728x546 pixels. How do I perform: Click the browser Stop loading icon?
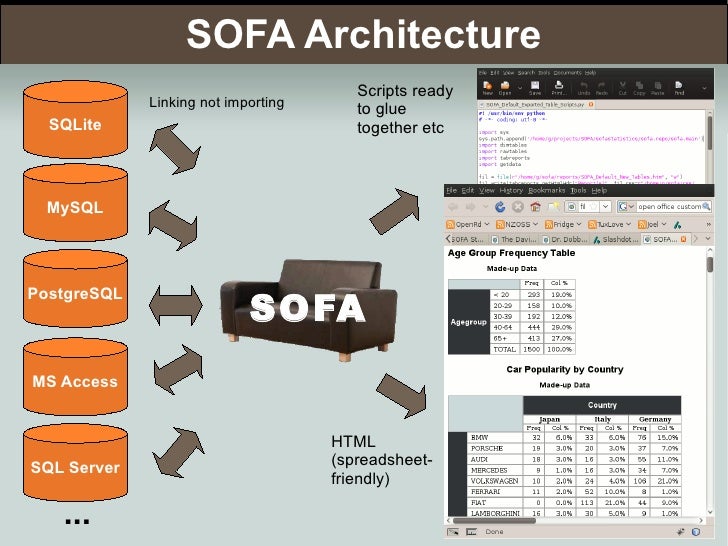[518, 207]
